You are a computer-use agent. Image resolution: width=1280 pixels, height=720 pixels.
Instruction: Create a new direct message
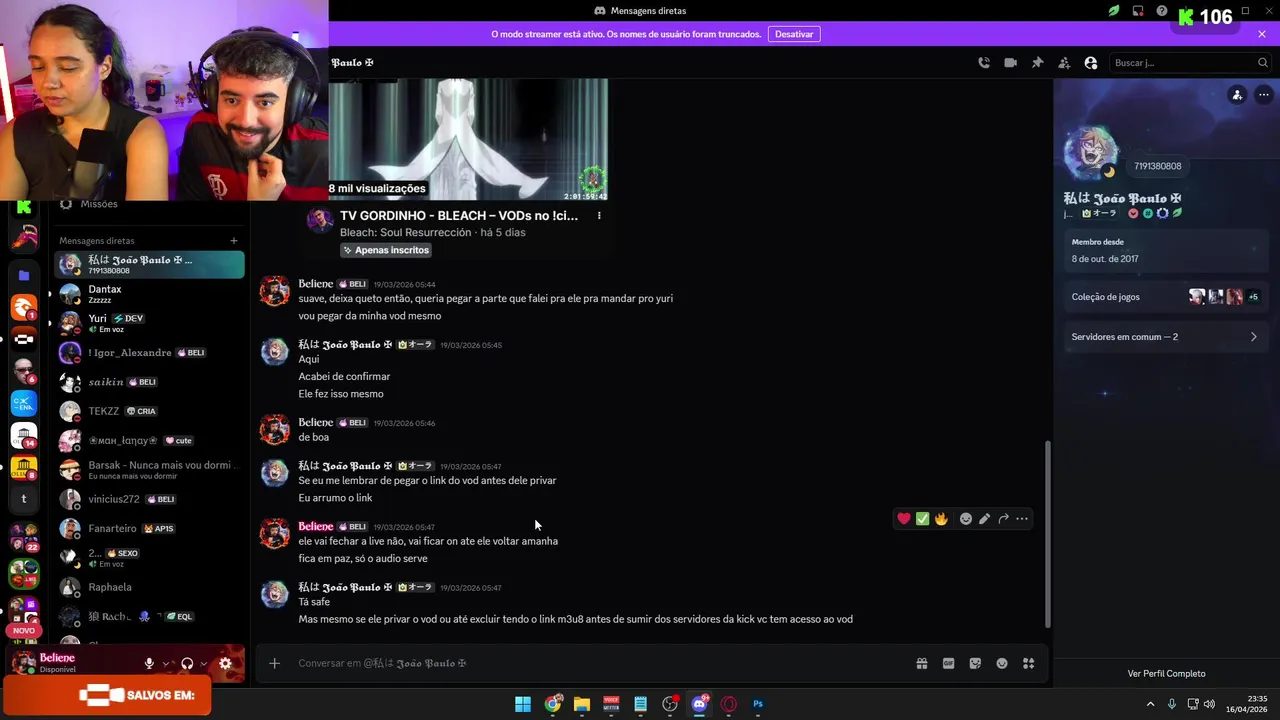click(234, 240)
